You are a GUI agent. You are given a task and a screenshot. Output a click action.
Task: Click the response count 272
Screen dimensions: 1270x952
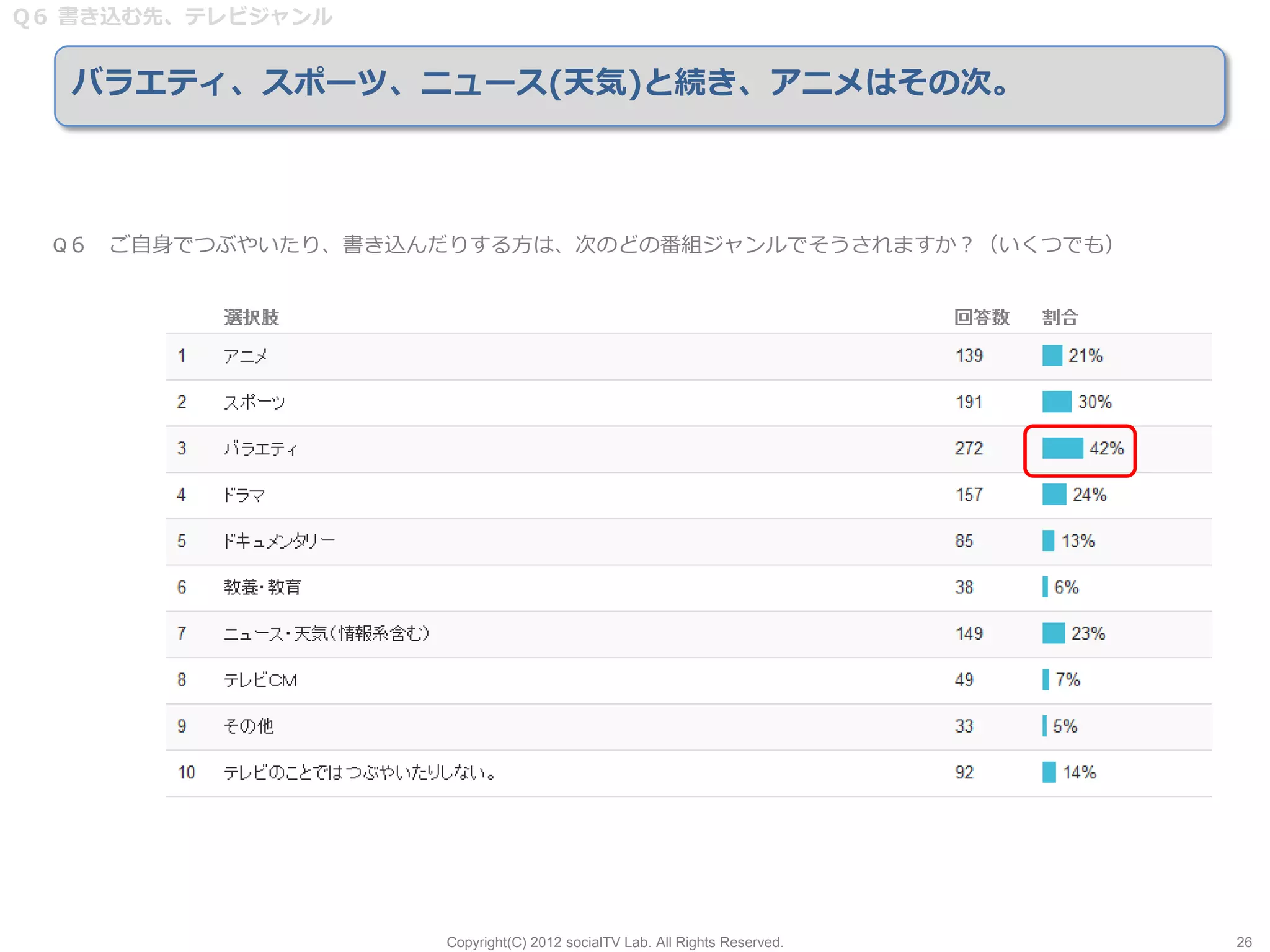[x=969, y=448]
